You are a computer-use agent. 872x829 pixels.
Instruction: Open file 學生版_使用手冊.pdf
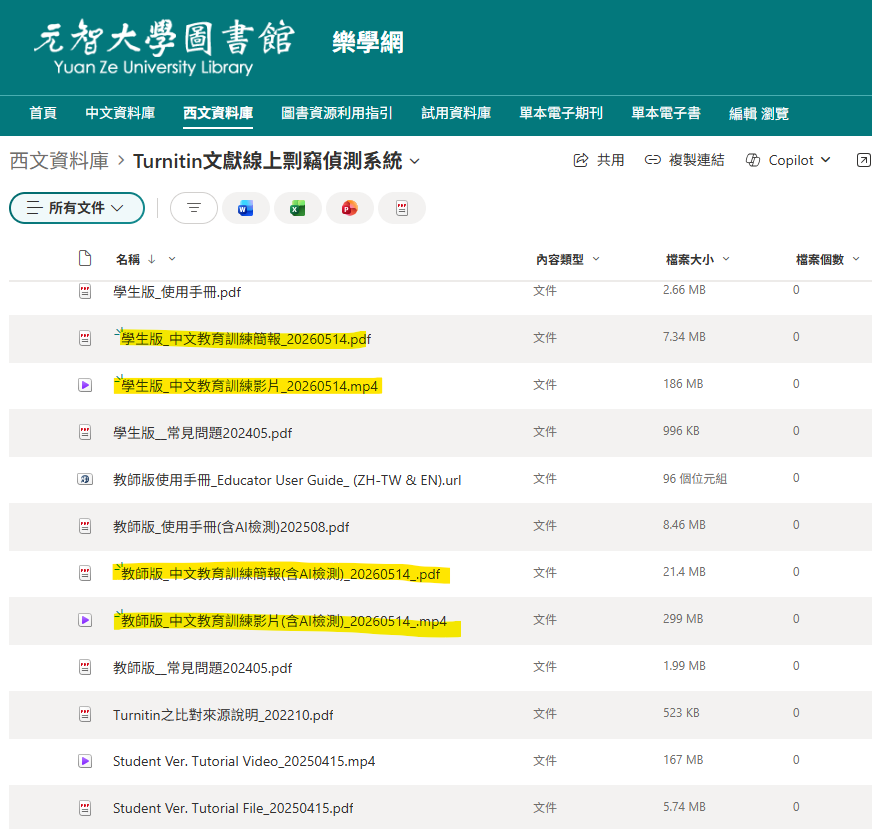pos(177,292)
